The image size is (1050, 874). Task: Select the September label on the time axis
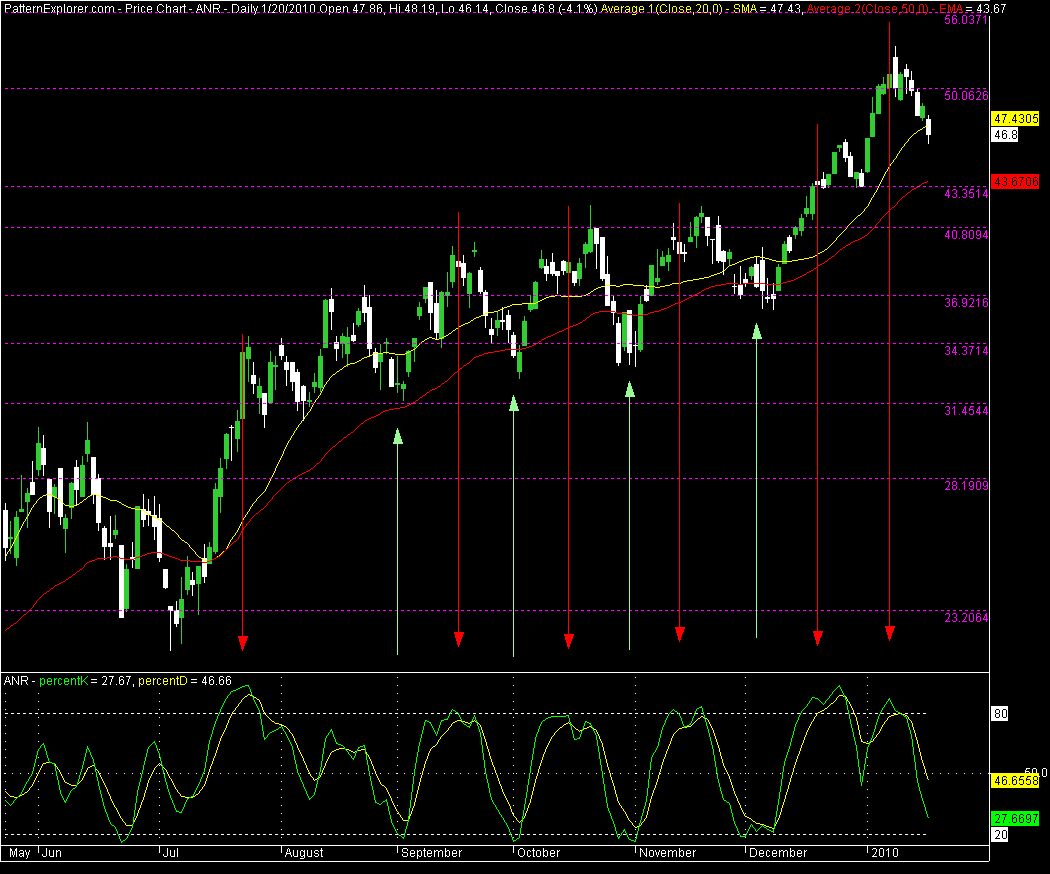(432, 853)
